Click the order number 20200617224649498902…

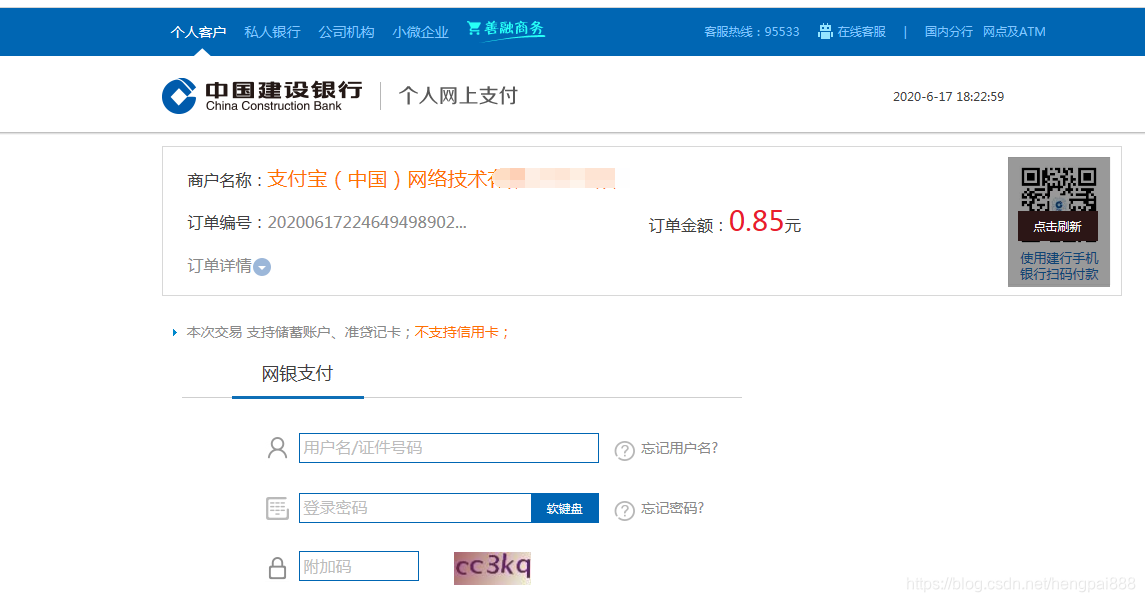pyautogui.click(x=367, y=222)
